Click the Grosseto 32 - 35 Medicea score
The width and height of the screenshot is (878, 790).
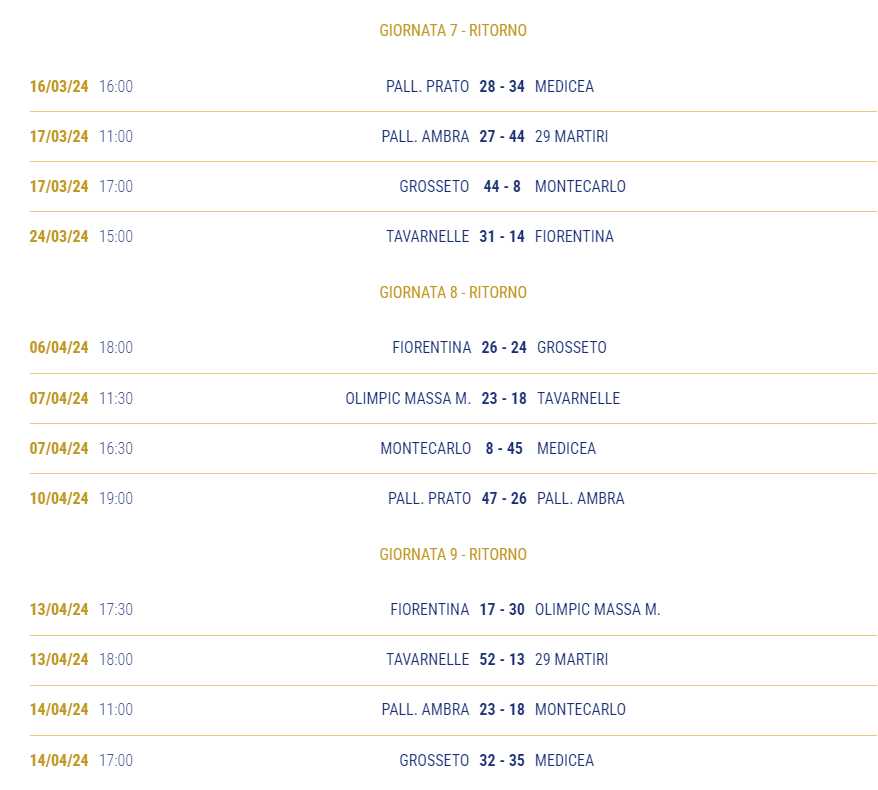[502, 760]
